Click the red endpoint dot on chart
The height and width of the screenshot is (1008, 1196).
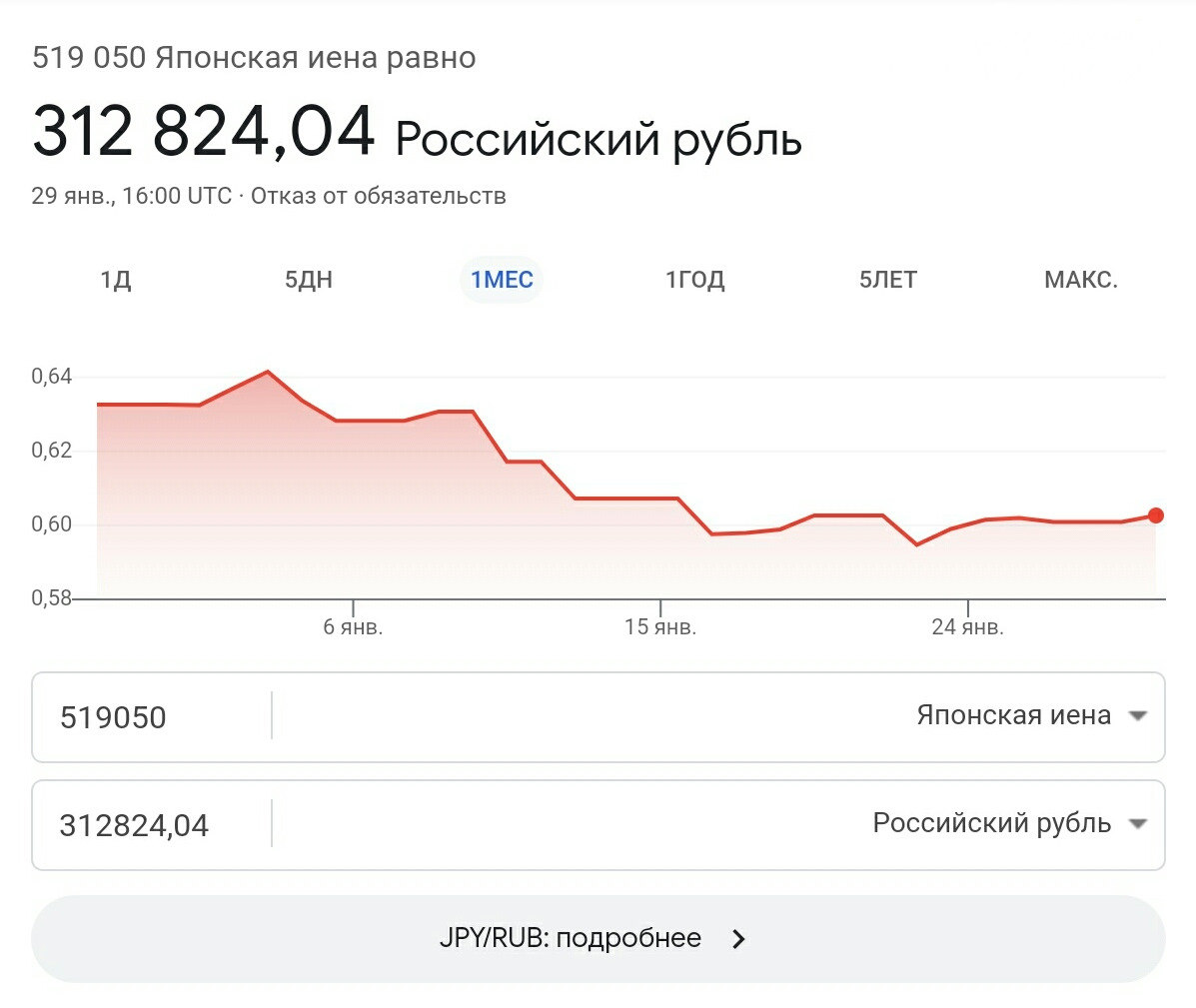click(1156, 515)
